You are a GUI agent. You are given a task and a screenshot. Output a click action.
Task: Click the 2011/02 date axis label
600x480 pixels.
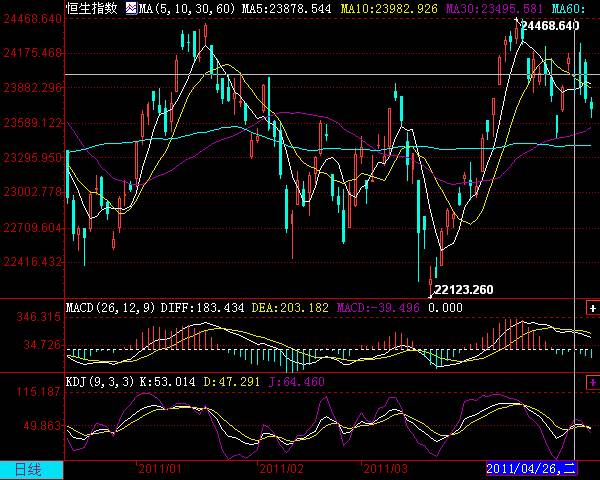coord(282,469)
